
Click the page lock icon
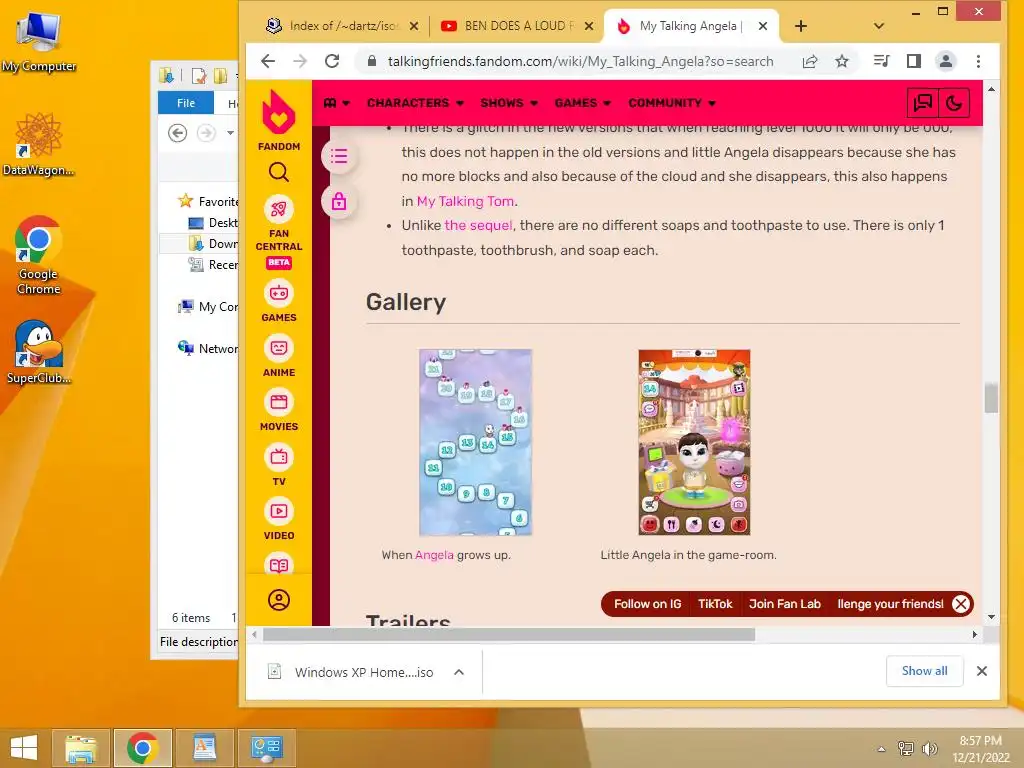(x=339, y=201)
